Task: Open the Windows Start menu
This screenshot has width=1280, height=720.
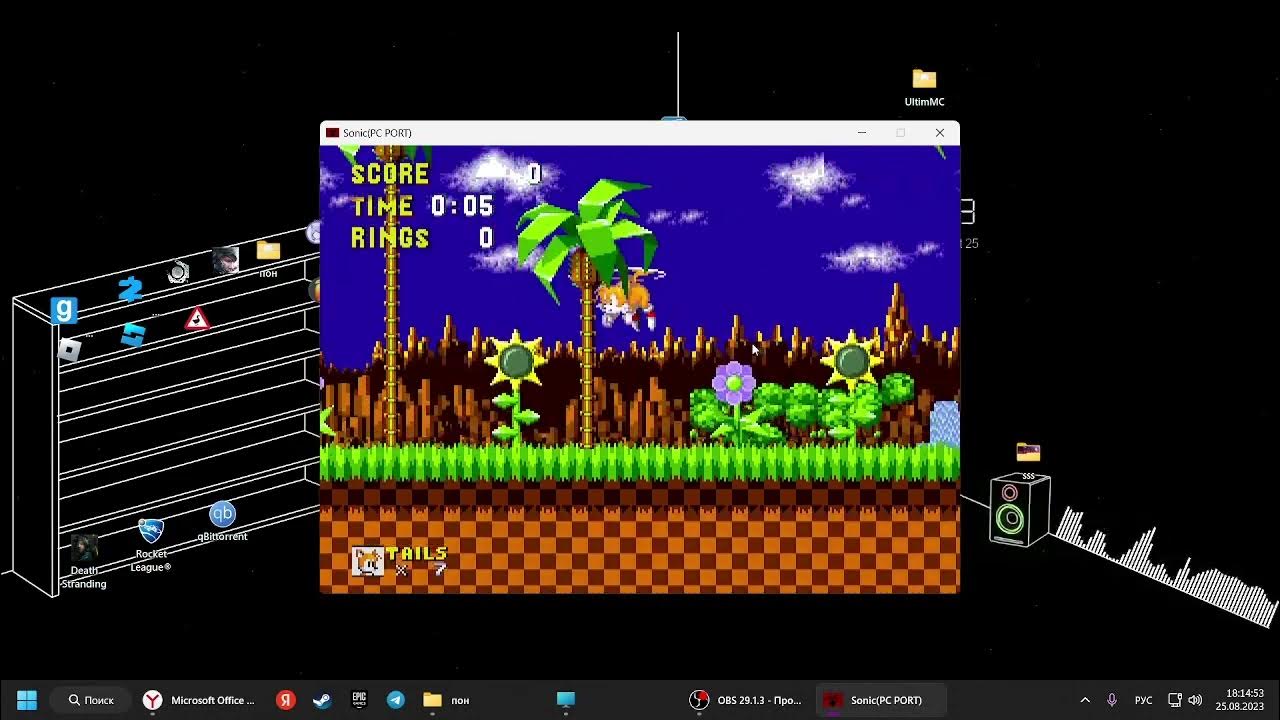Action: 27,700
